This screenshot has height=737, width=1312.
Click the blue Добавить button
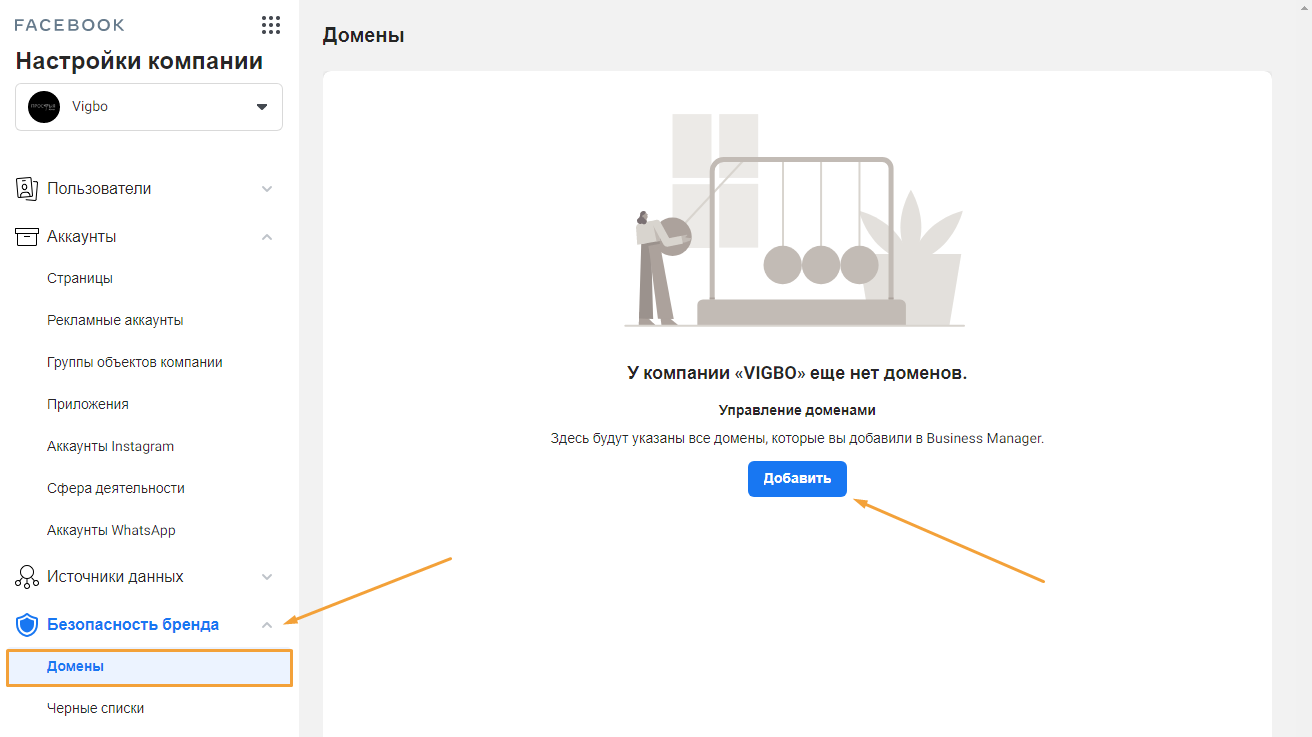point(797,479)
